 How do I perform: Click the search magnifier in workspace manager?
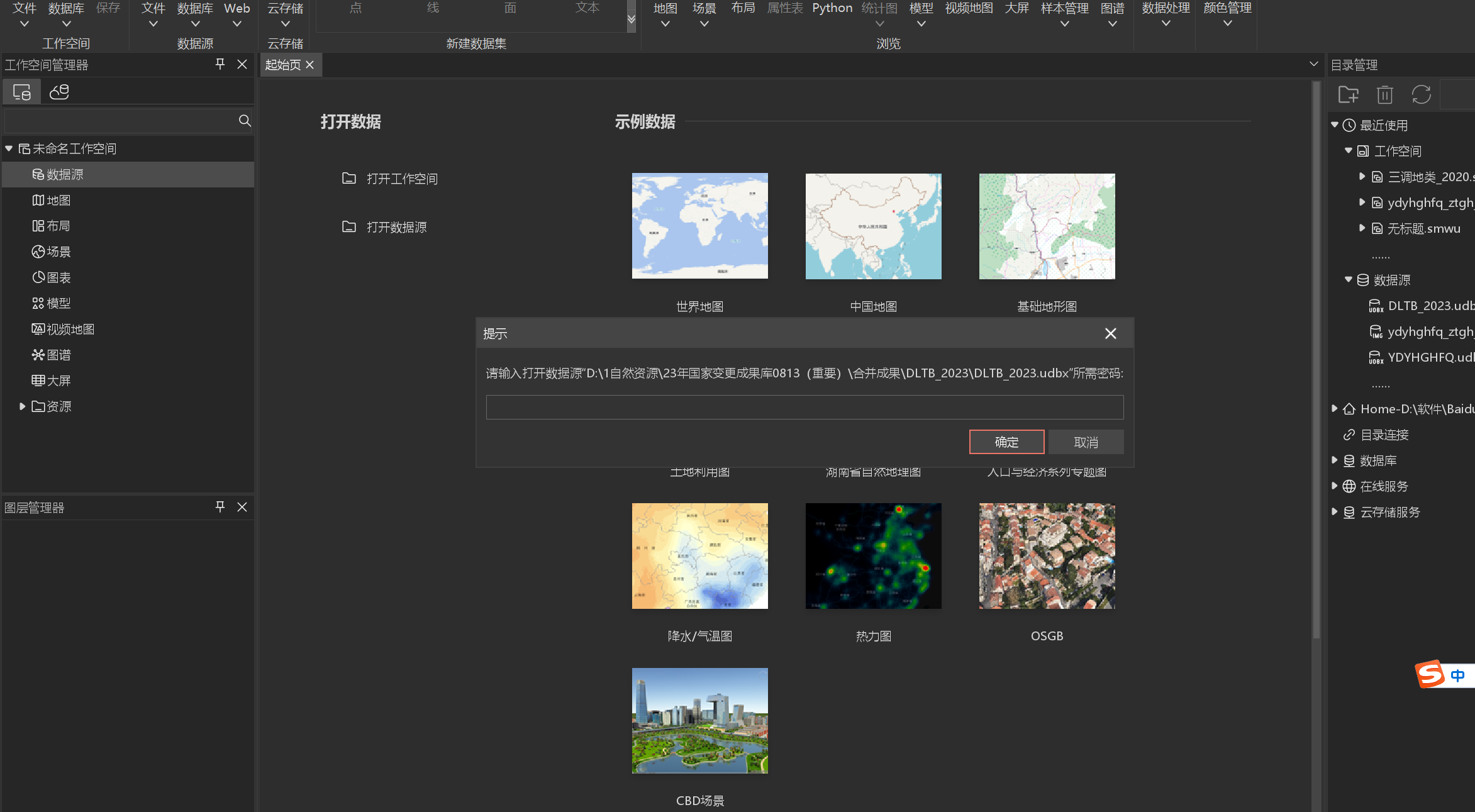coord(245,121)
